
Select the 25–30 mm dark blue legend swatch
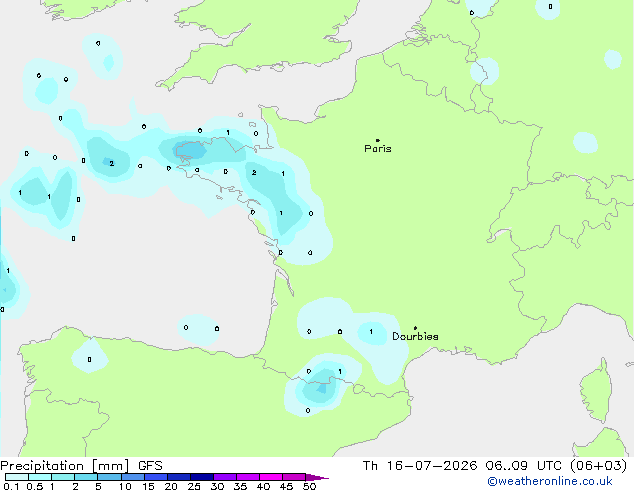[x=202, y=477]
